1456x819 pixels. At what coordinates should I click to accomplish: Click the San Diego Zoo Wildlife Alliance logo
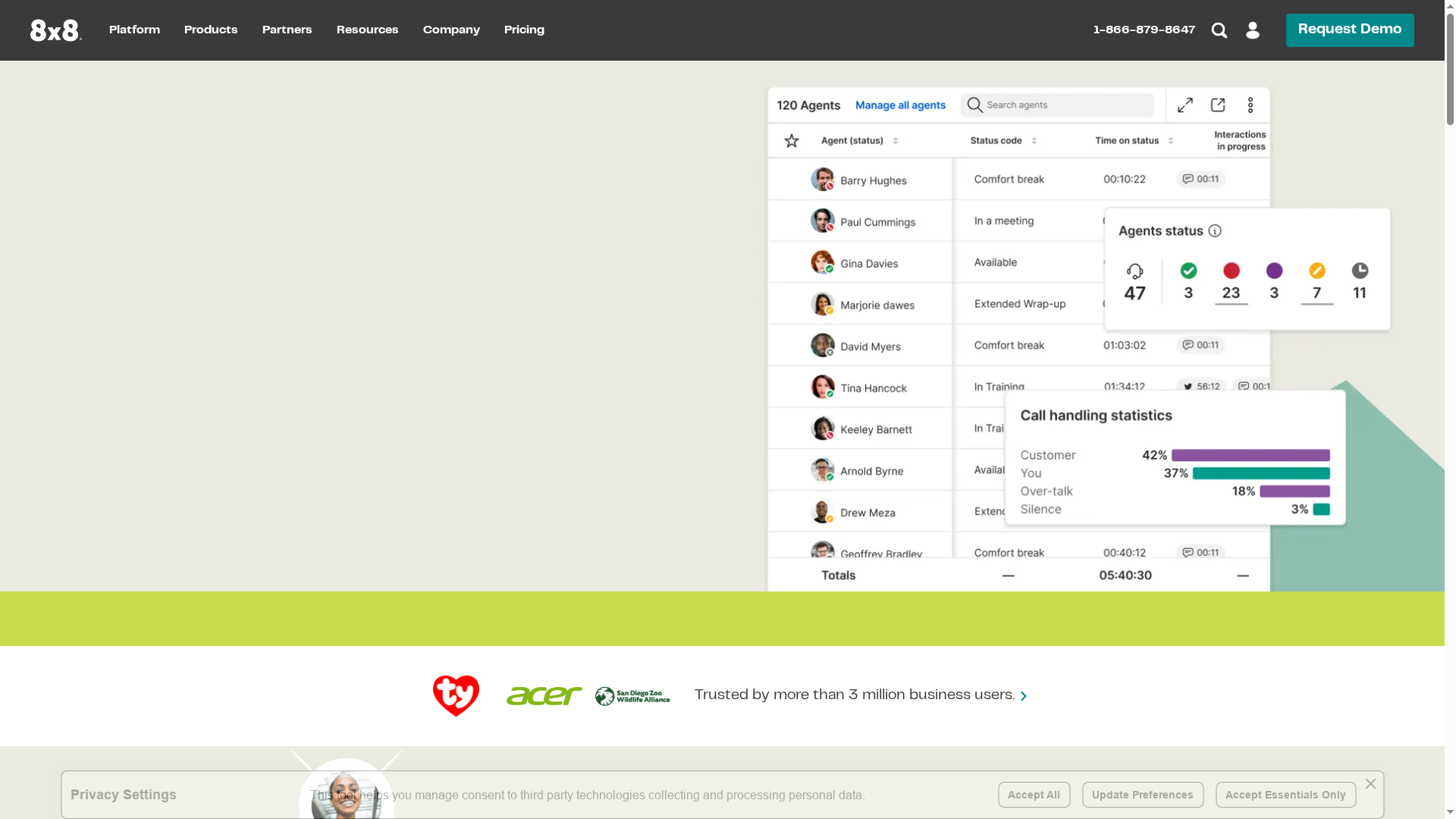632,696
